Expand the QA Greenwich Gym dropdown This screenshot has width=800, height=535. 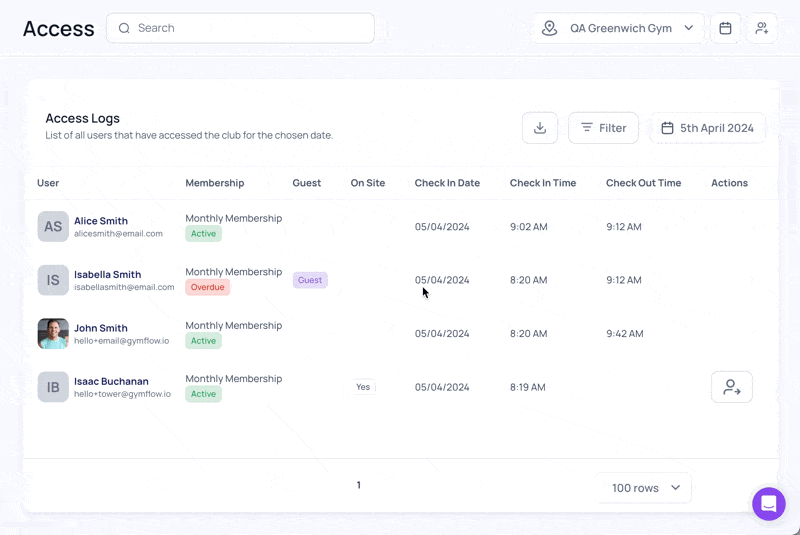(x=619, y=28)
